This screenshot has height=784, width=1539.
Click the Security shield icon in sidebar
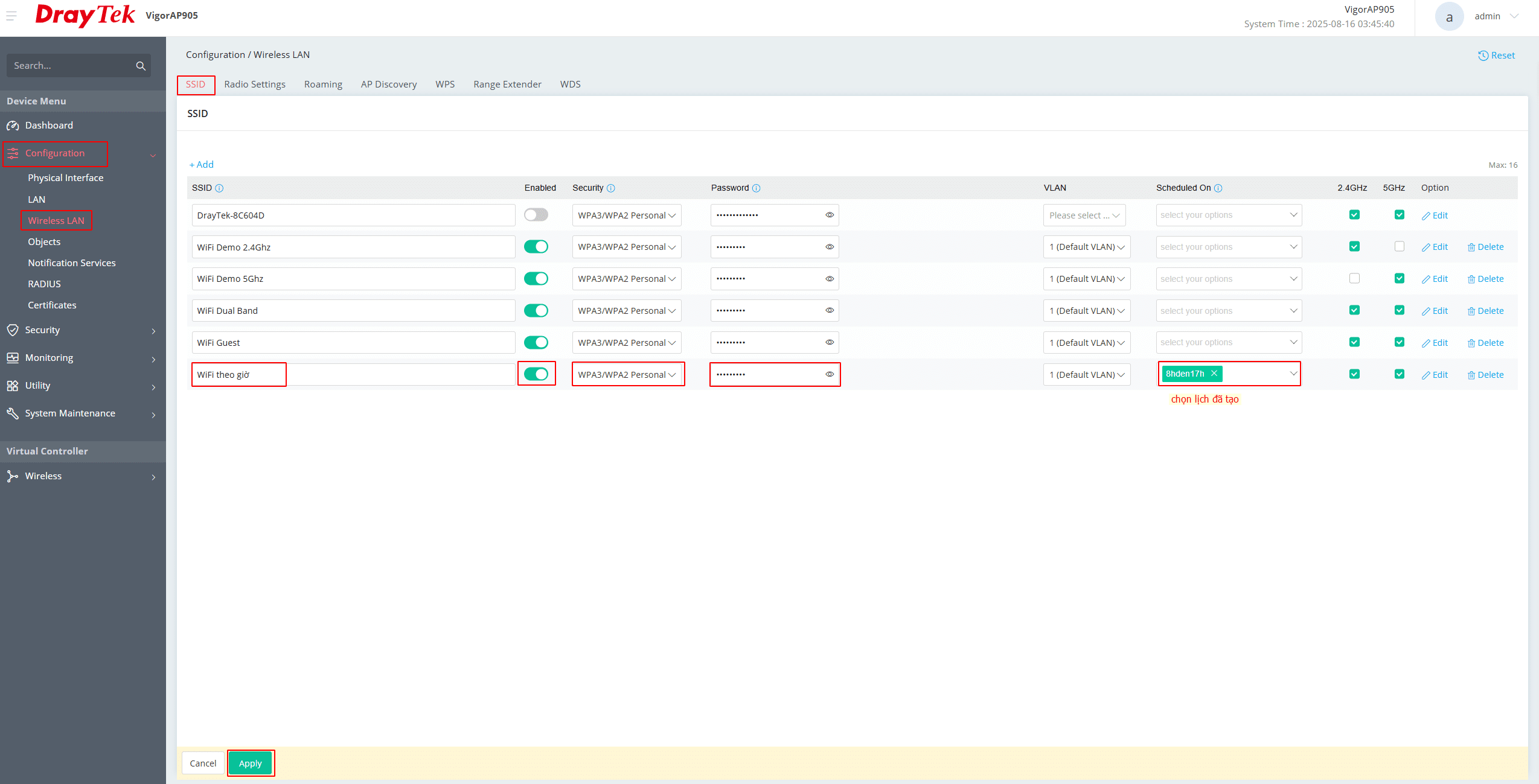[13, 330]
